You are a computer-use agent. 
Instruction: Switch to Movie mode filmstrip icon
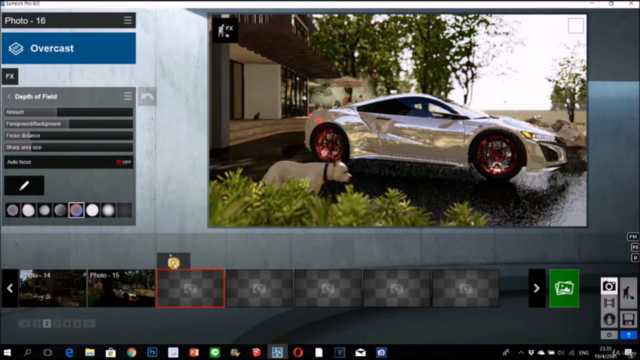point(609,302)
